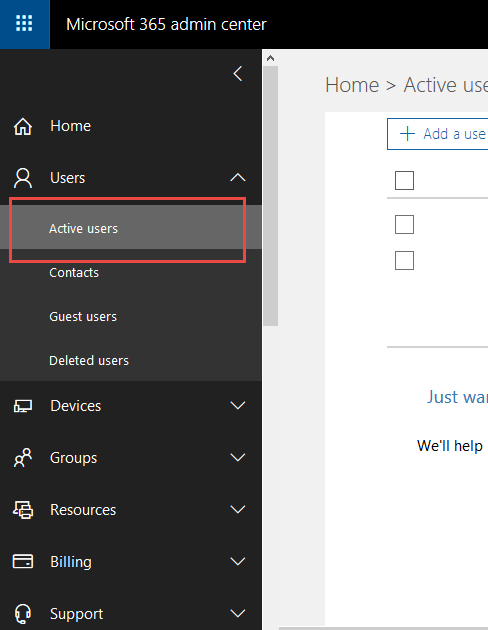The height and width of the screenshot is (630, 488).
Task: Click the 'Just wan…' blue link text
Action: (457, 397)
